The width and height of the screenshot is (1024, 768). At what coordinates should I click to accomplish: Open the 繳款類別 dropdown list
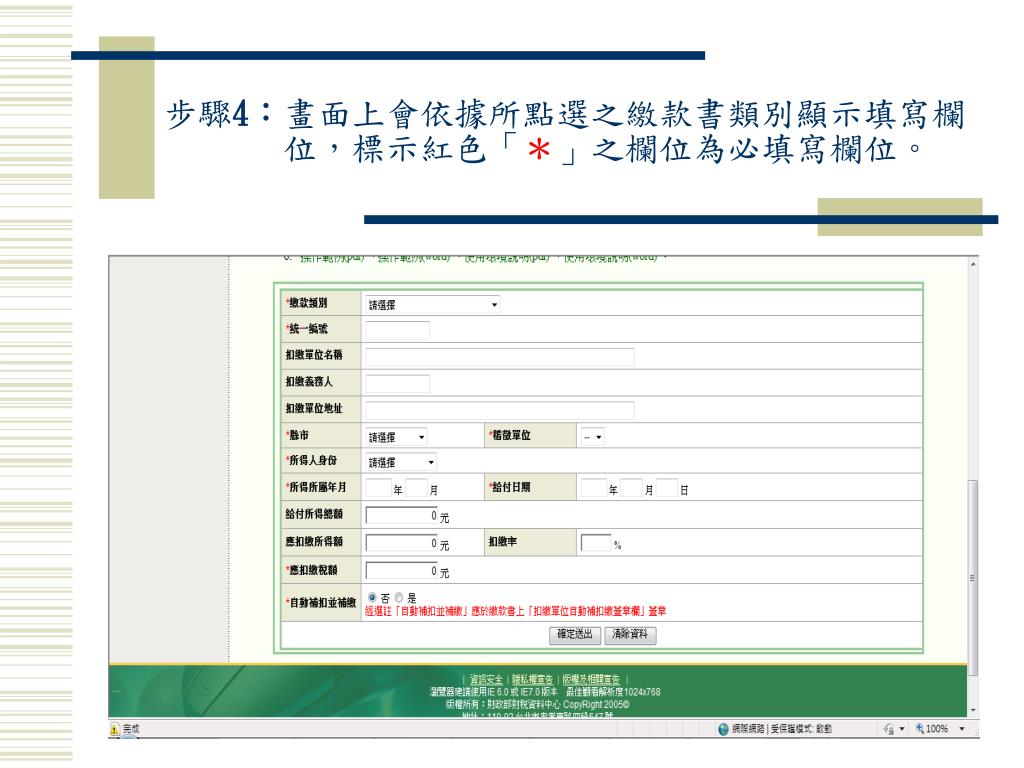click(x=432, y=304)
